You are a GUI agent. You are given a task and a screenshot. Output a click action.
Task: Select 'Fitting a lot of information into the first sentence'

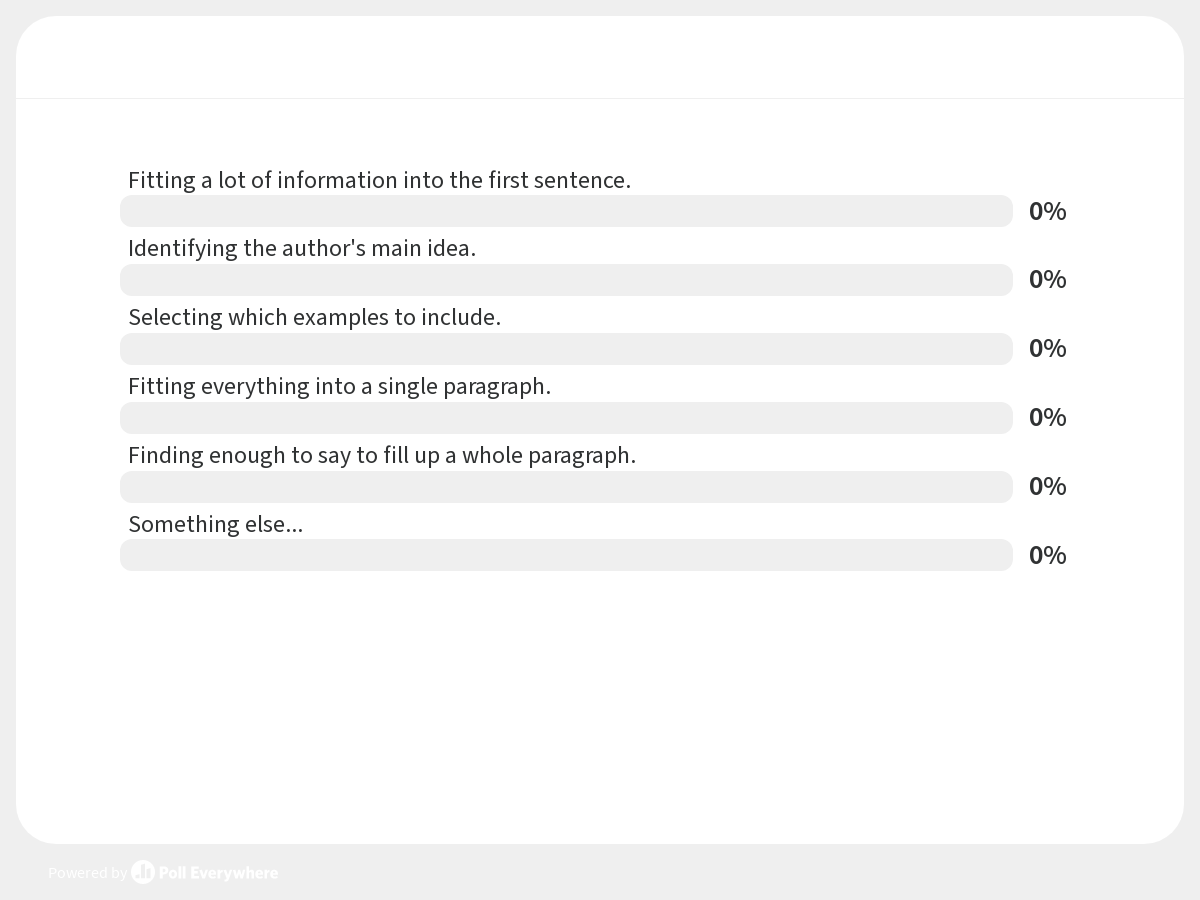tap(379, 180)
